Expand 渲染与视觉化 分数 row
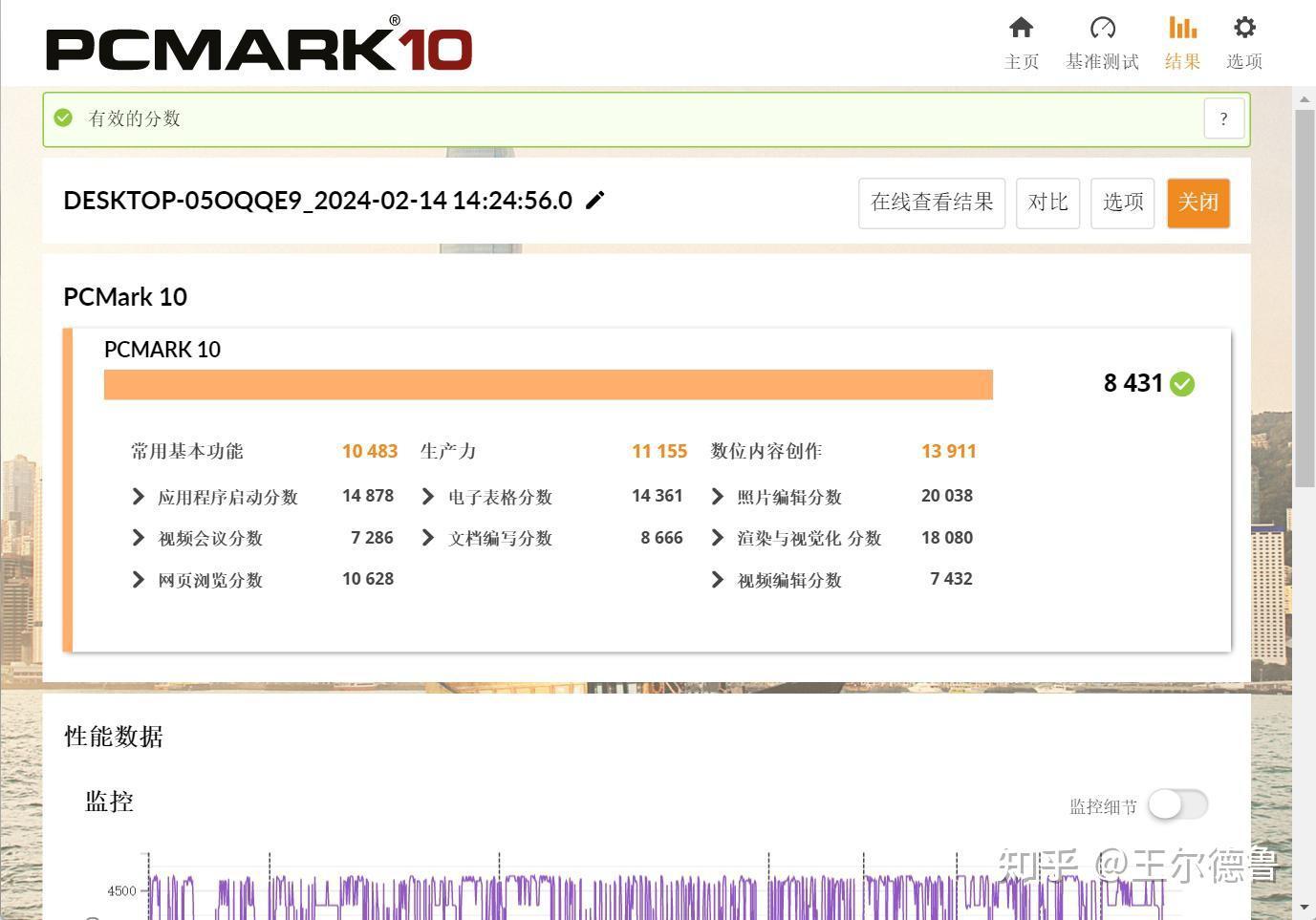Image resolution: width=1316 pixels, height=920 pixels. tap(718, 538)
